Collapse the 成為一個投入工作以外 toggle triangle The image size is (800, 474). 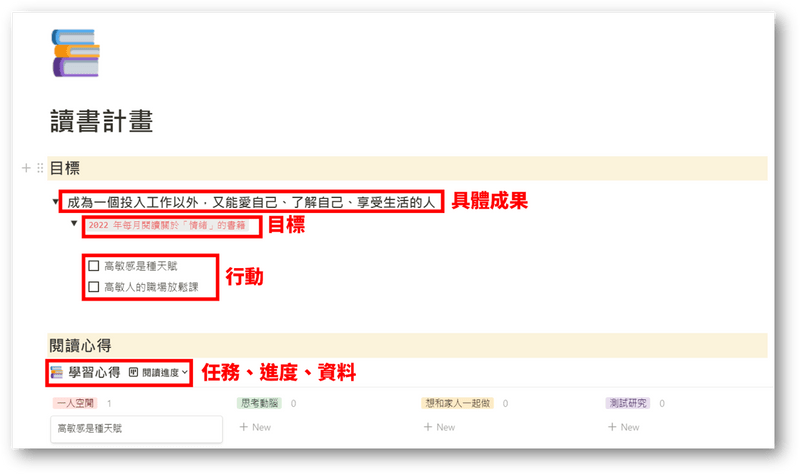[55, 202]
